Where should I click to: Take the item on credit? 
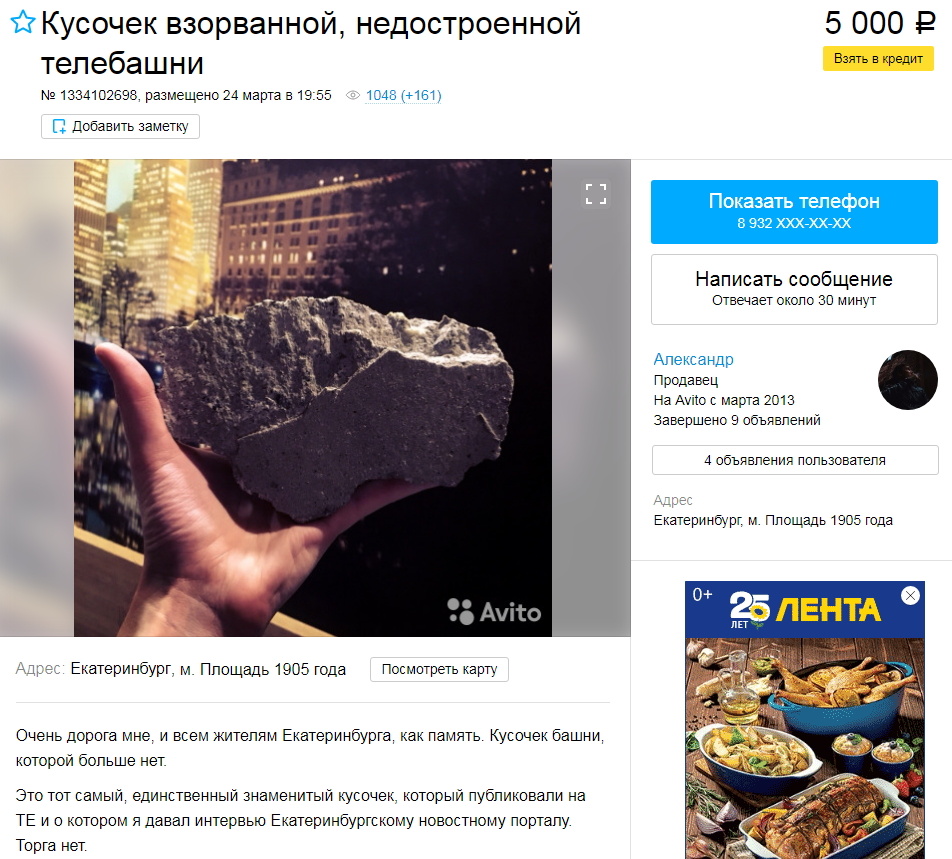tap(878, 59)
